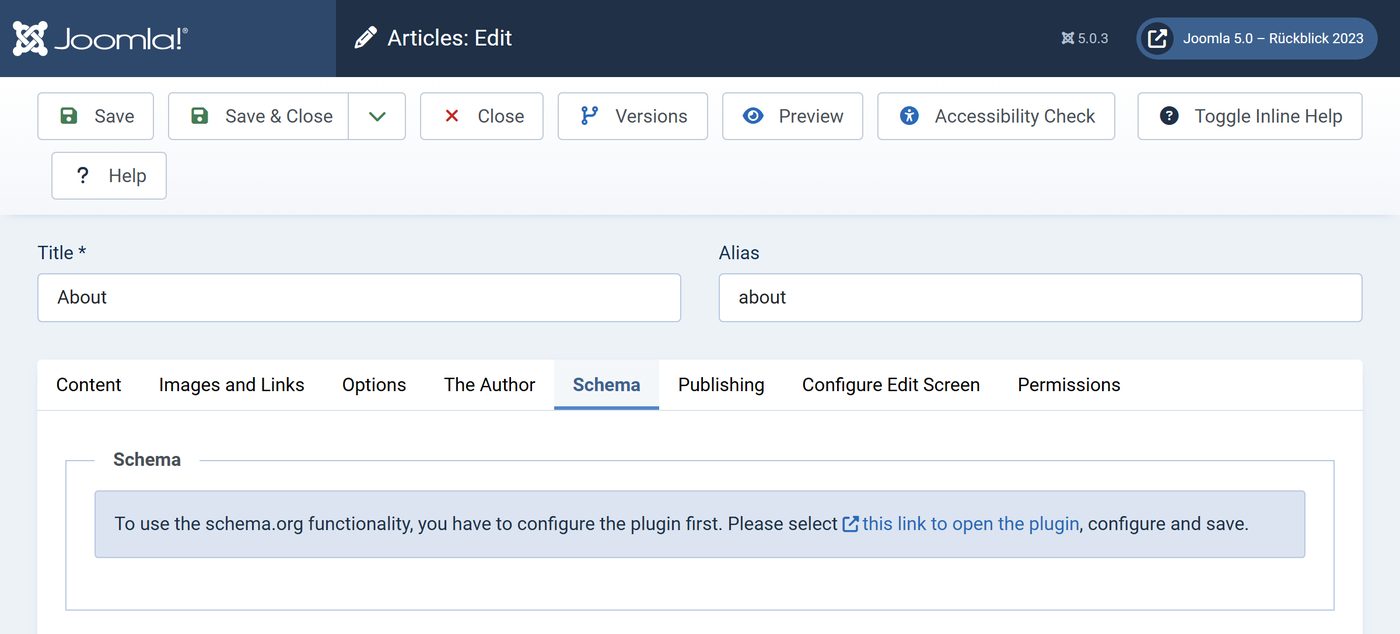Switch to the Publishing tab
1400x634 pixels.
[x=721, y=385]
